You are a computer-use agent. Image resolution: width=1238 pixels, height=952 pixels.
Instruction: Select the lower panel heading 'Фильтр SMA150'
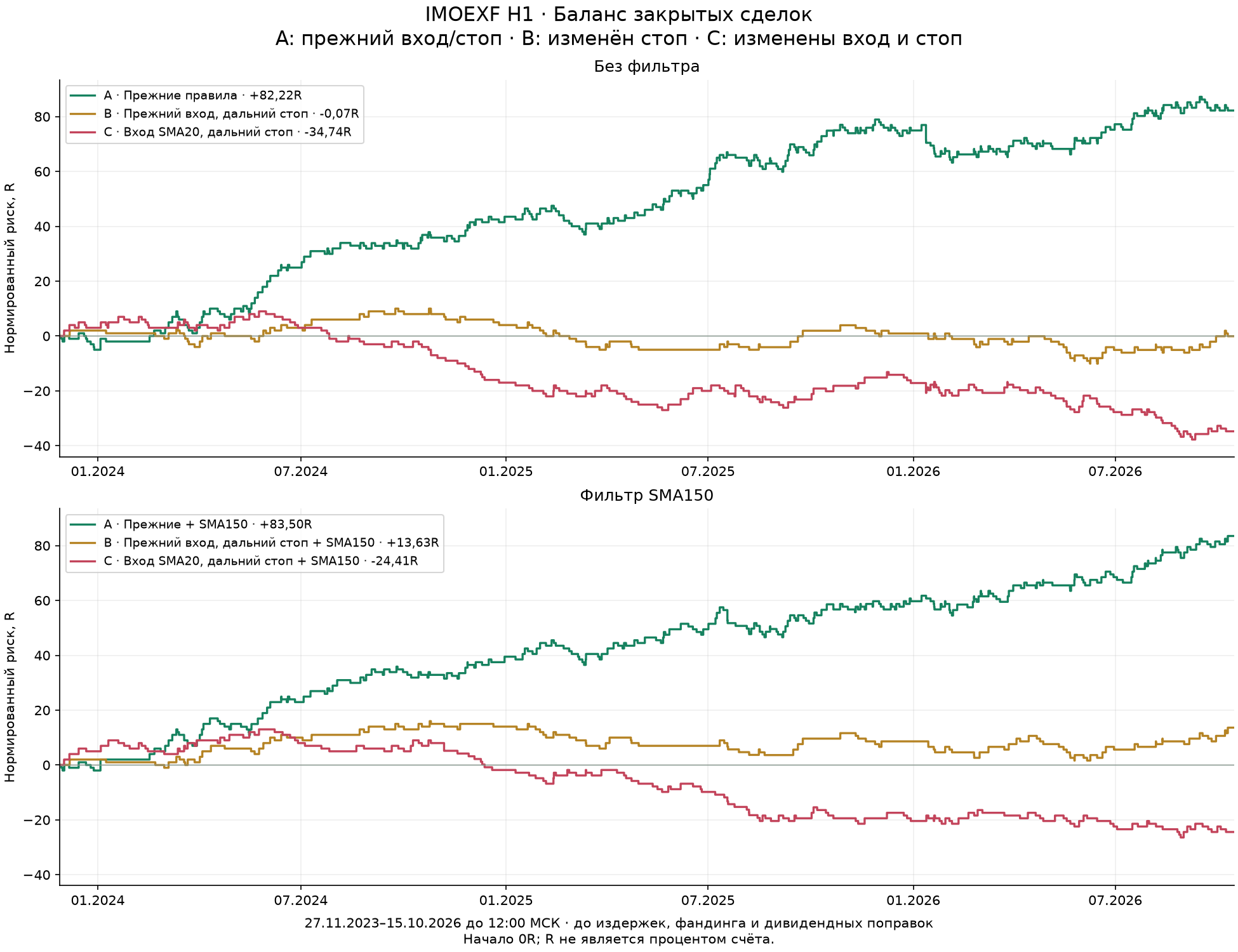(646, 496)
